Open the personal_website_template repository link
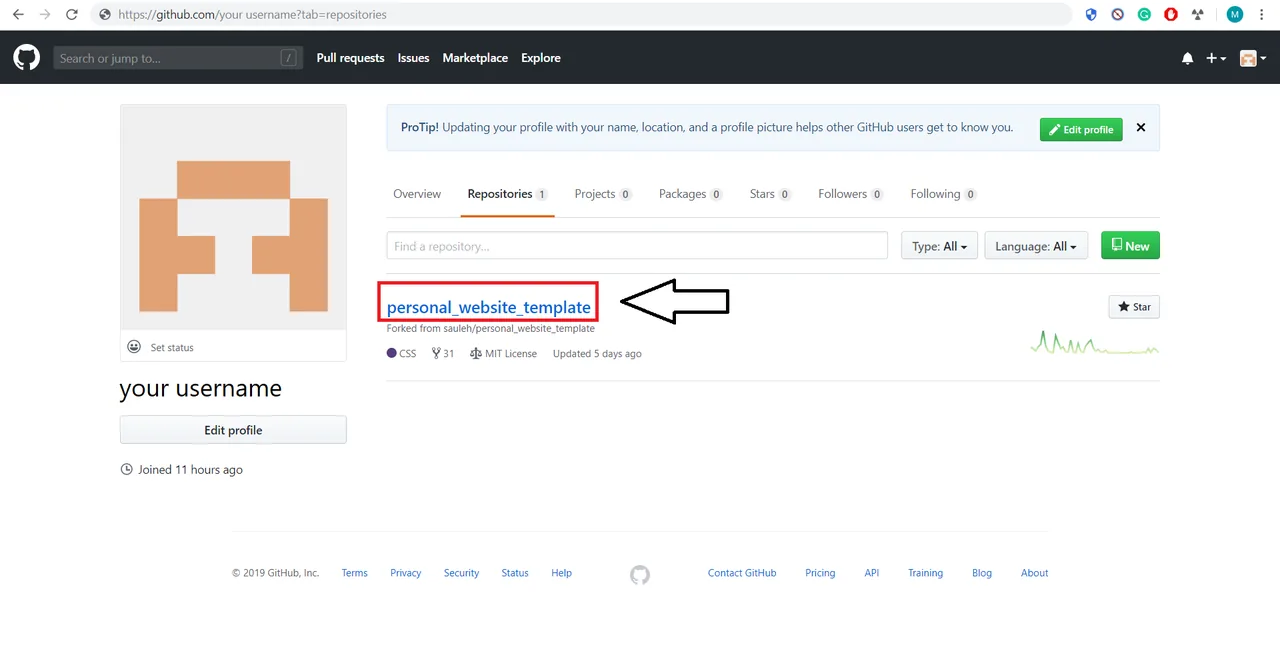This screenshot has height=657, width=1280. click(488, 307)
